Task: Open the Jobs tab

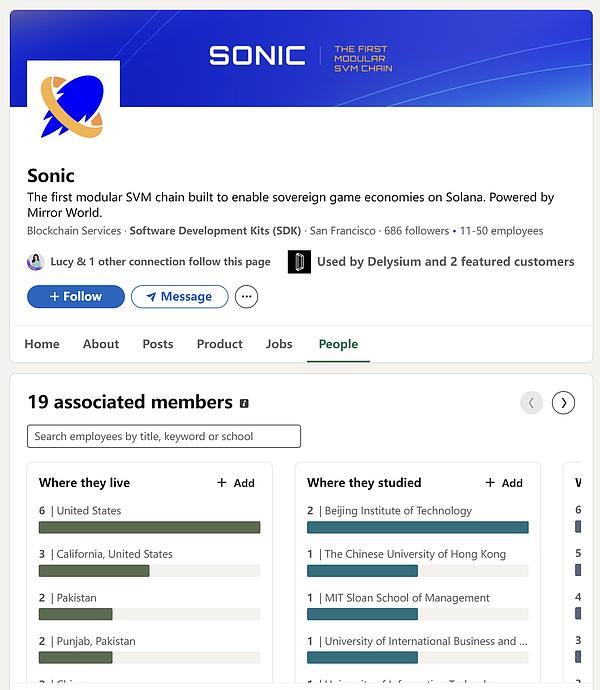Action: click(279, 344)
